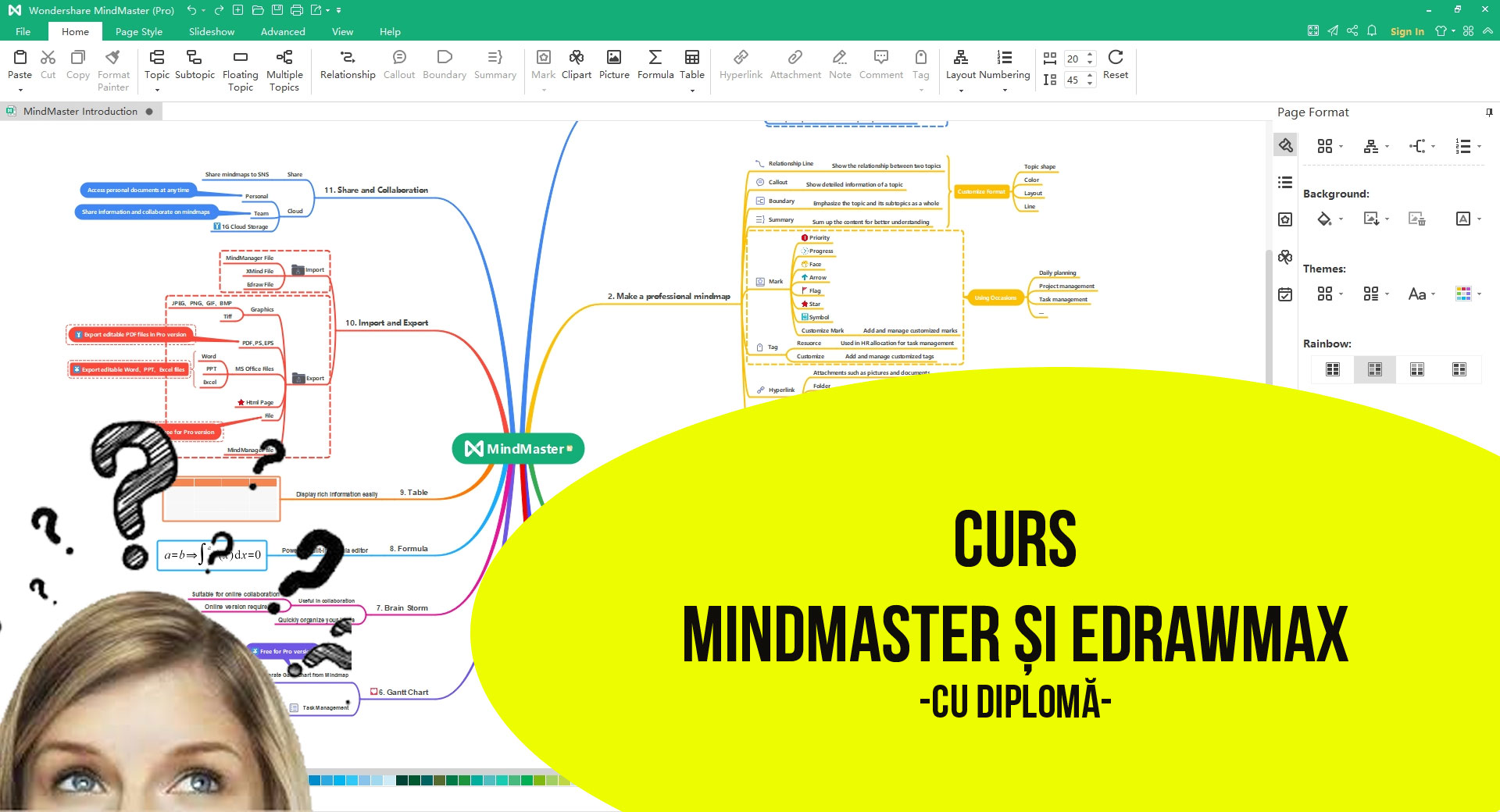Image resolution: width=1500 pixels, height=812 pixels.
Task: Open the Numbering dropdown menu
Action: [x=1005, y=91]
